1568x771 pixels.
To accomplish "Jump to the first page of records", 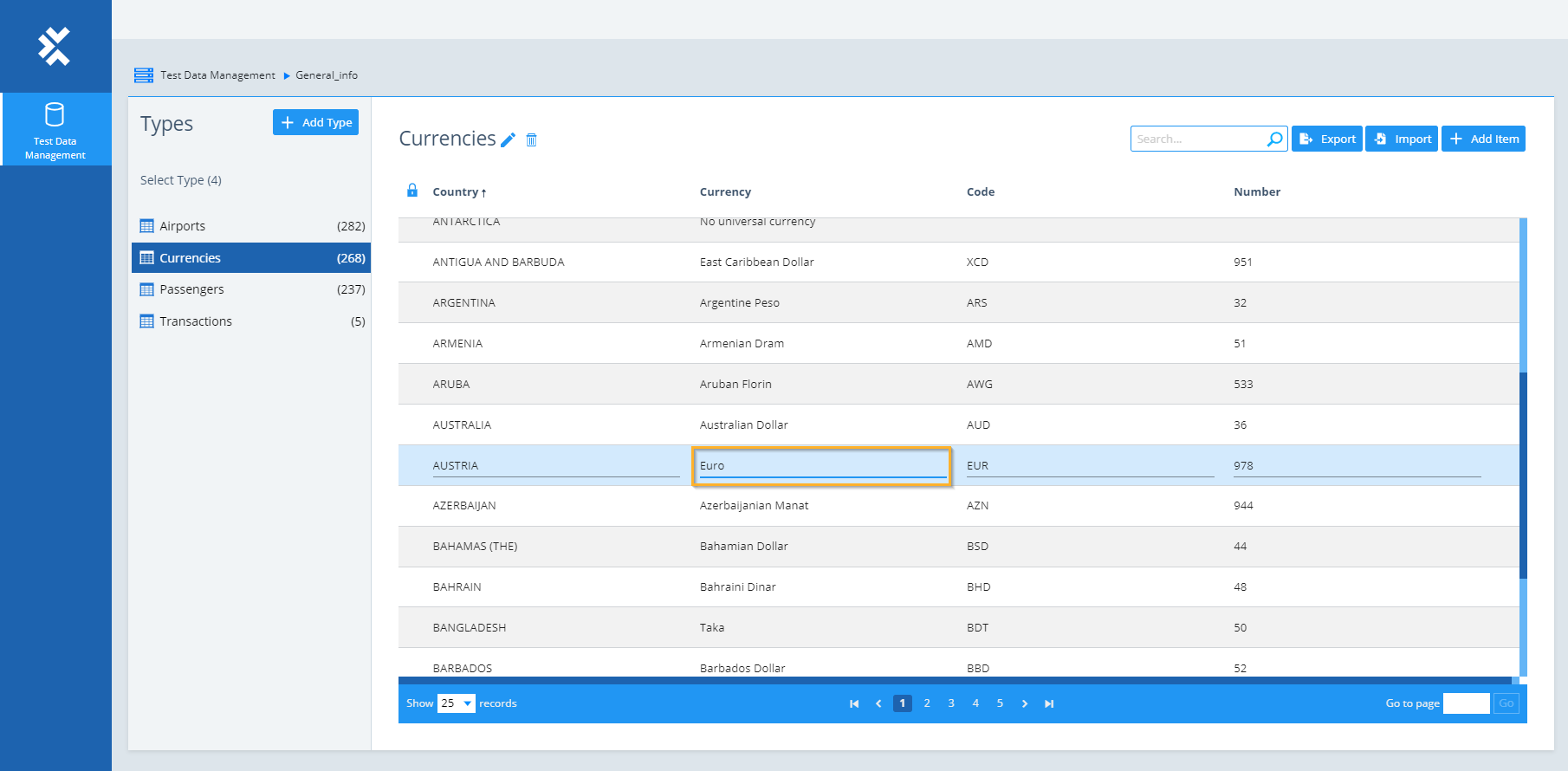I will [x=854, y=703].
